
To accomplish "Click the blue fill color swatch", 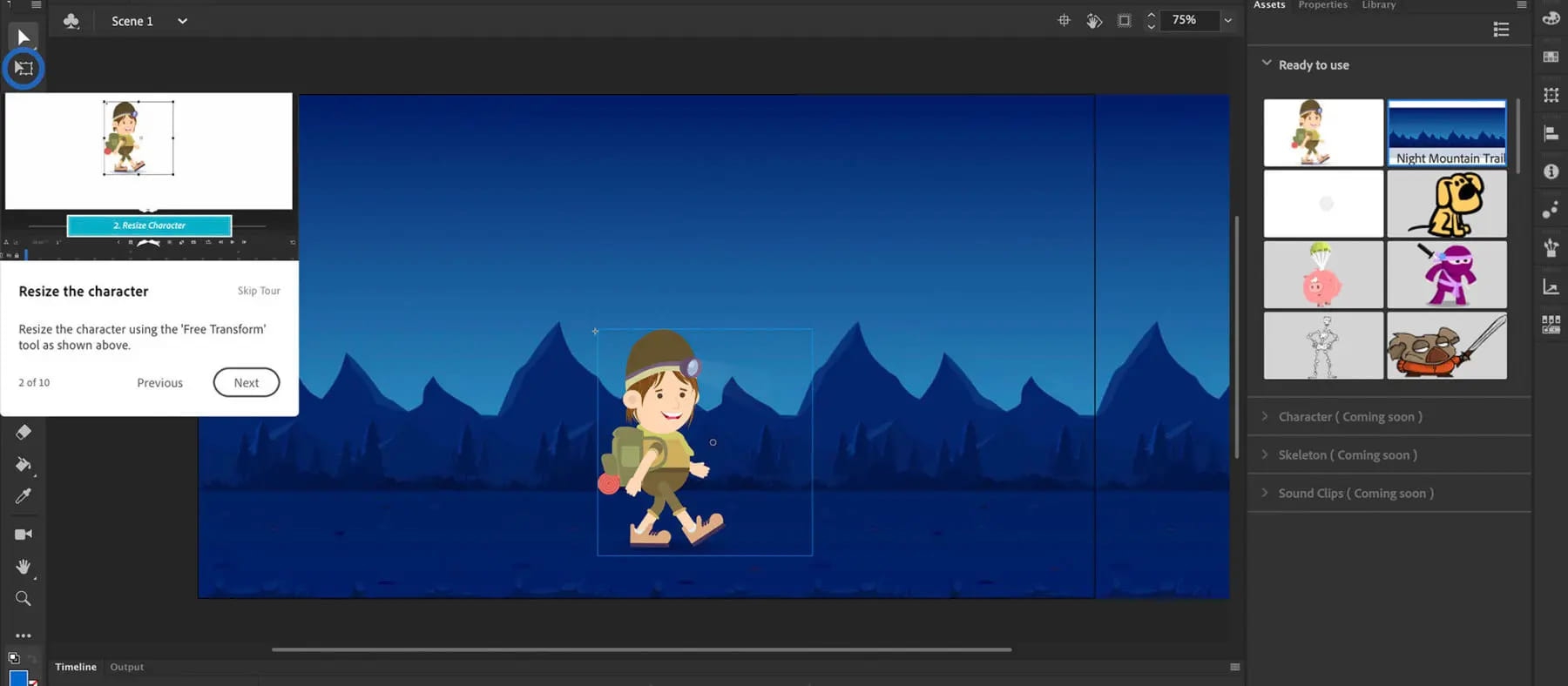I will point(18,678).
